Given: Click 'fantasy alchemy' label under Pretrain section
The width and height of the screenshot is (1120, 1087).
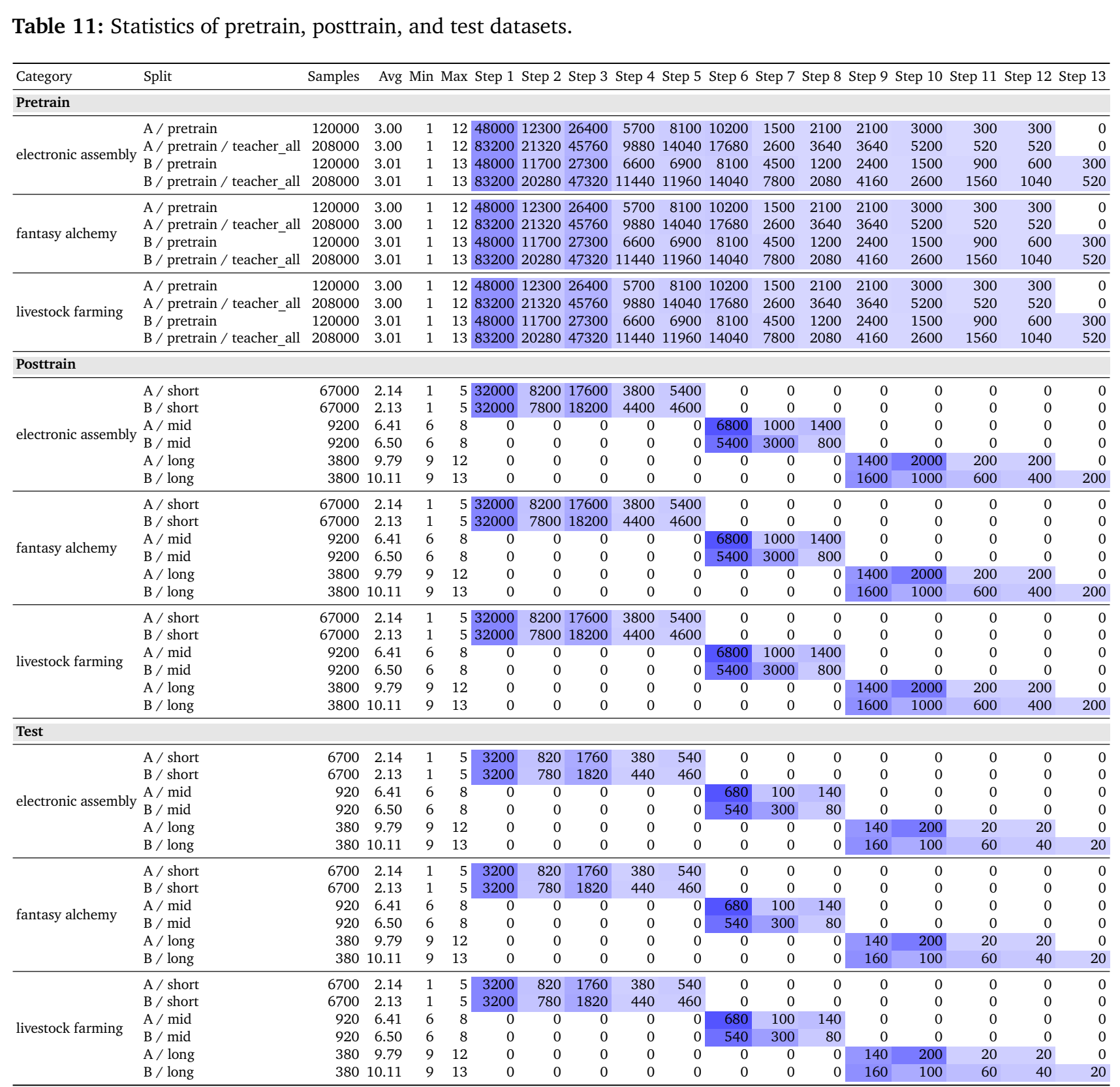Looking at the screenshot, I should [67, 234].
